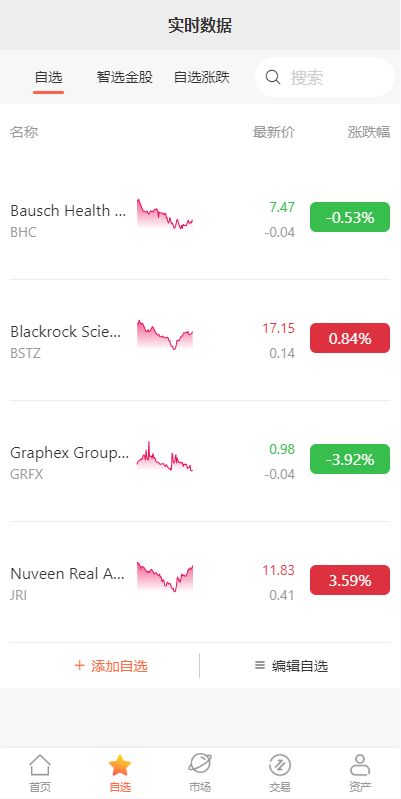Focus the 搜索 search field
401x799 pixels.
325,77
